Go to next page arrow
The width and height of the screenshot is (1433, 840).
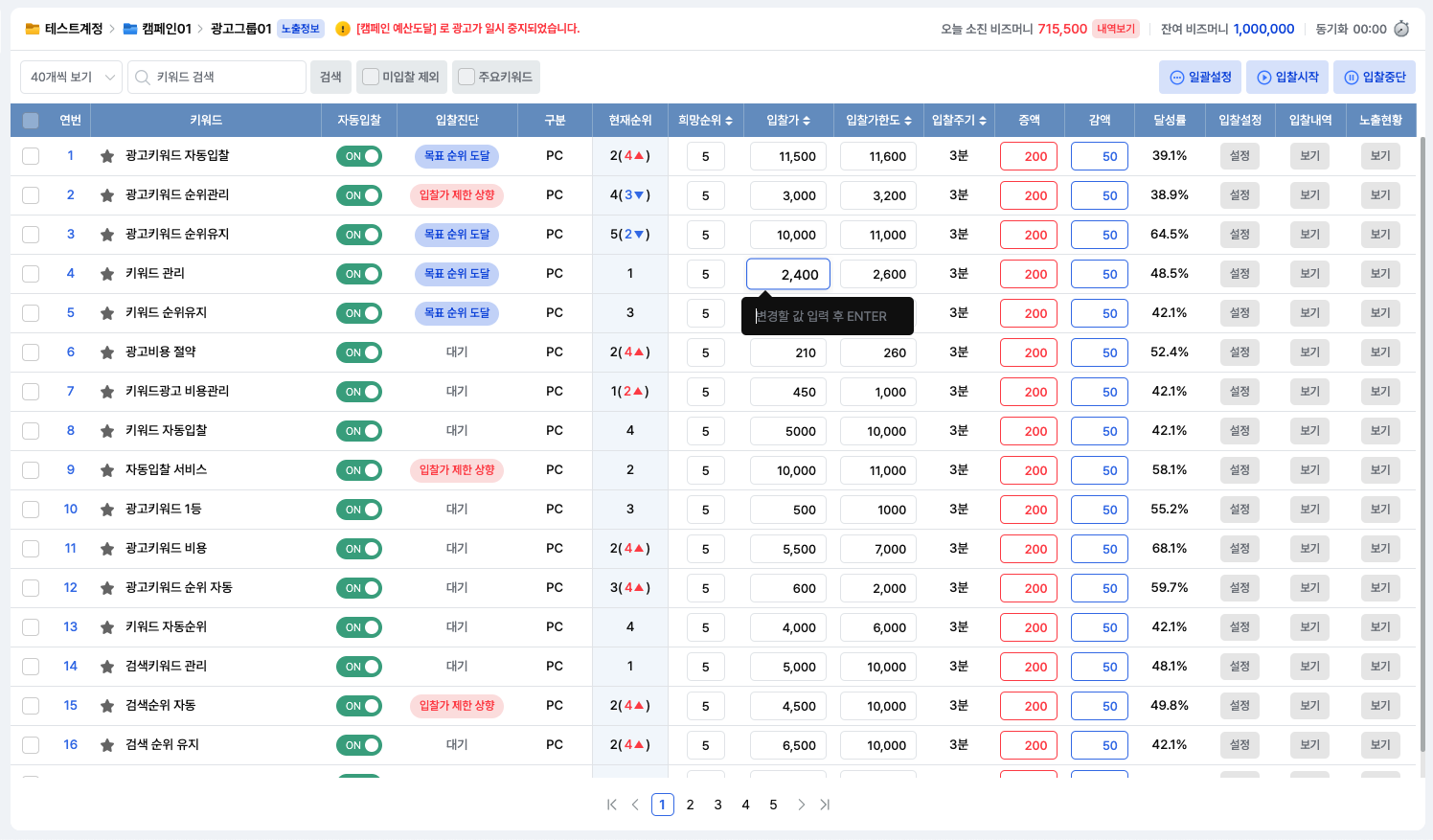click(x=801, y=805)
